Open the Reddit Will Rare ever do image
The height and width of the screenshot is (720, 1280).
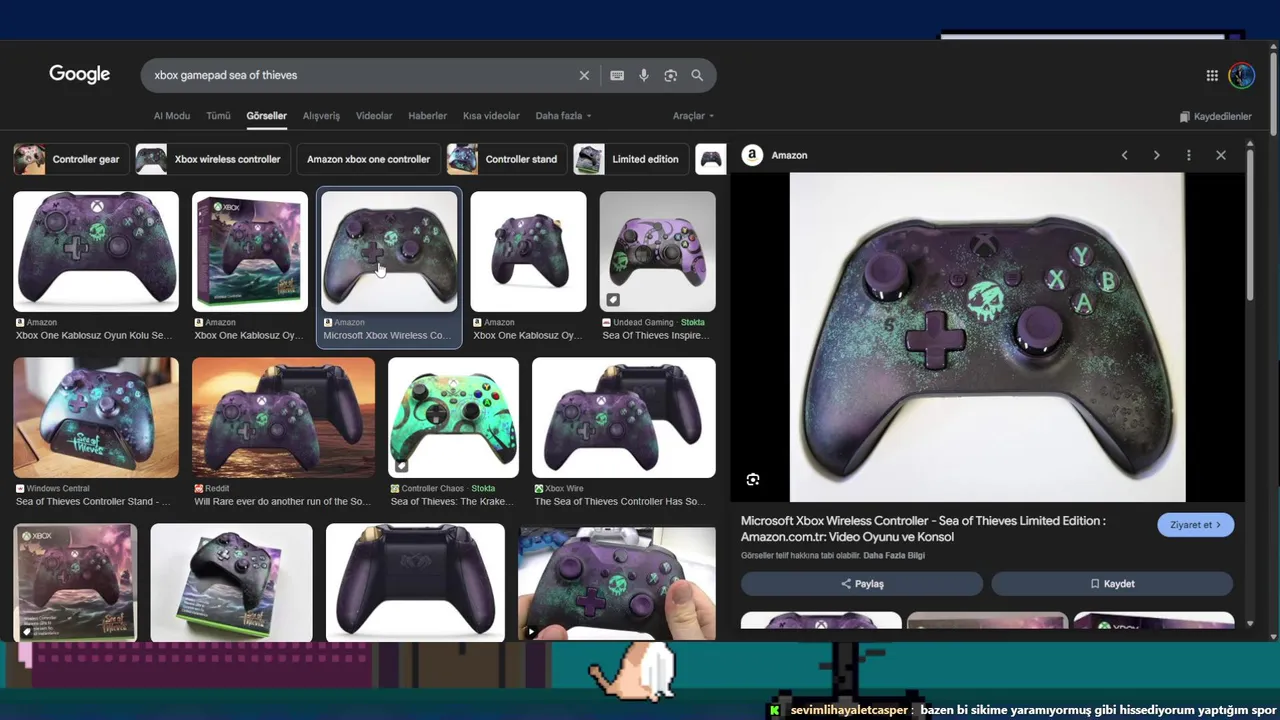point(283,418)
